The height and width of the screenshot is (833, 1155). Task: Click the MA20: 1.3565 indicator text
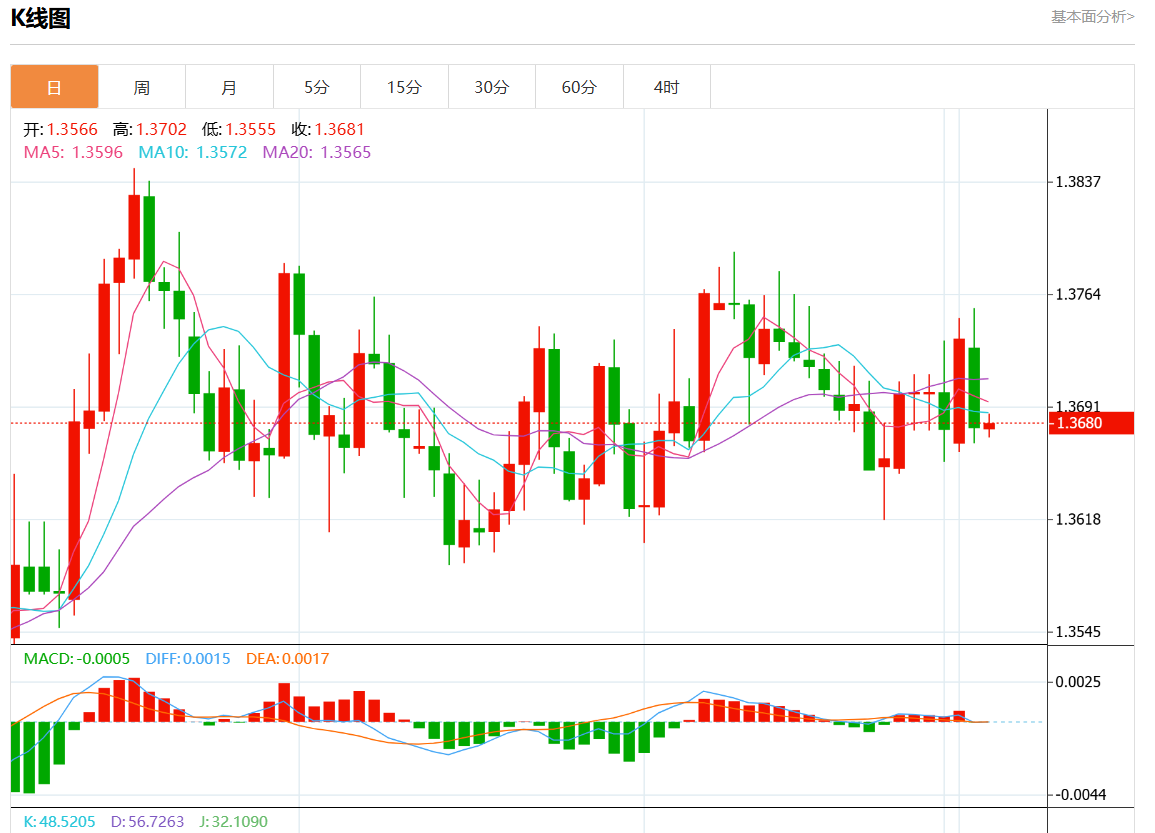317,152
